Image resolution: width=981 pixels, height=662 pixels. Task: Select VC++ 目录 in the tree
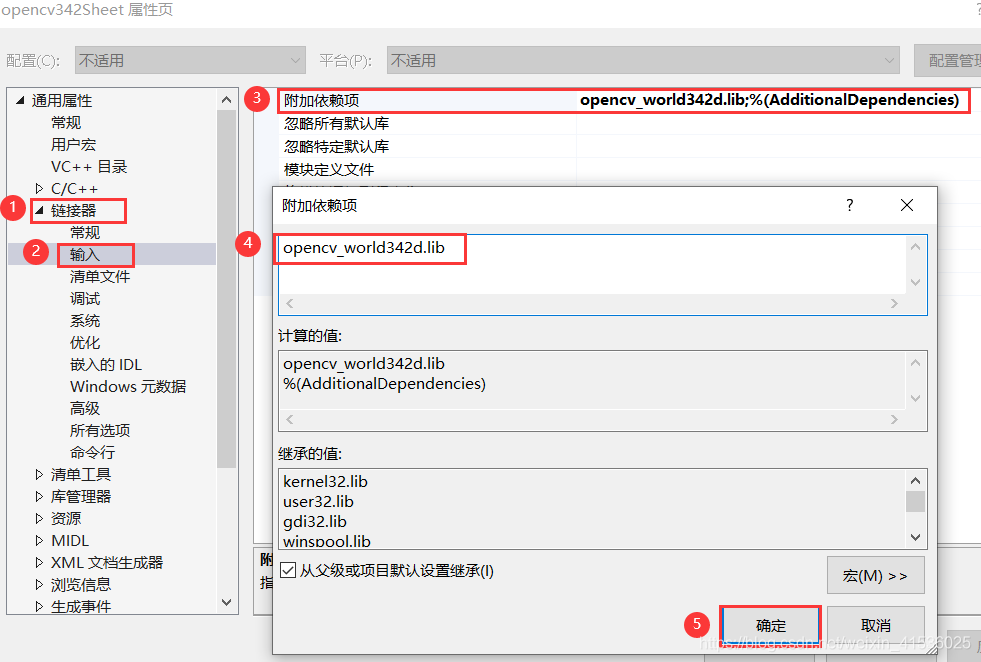point(89,166)
